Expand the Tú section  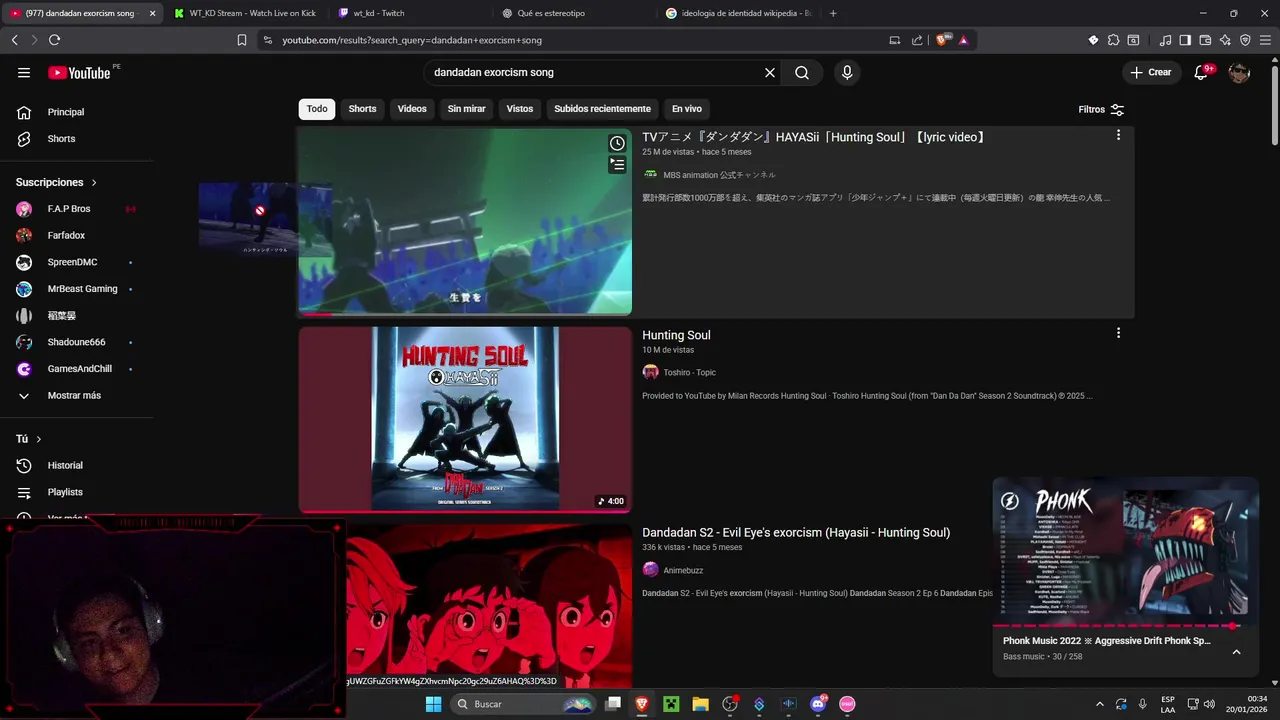(29, 439)
